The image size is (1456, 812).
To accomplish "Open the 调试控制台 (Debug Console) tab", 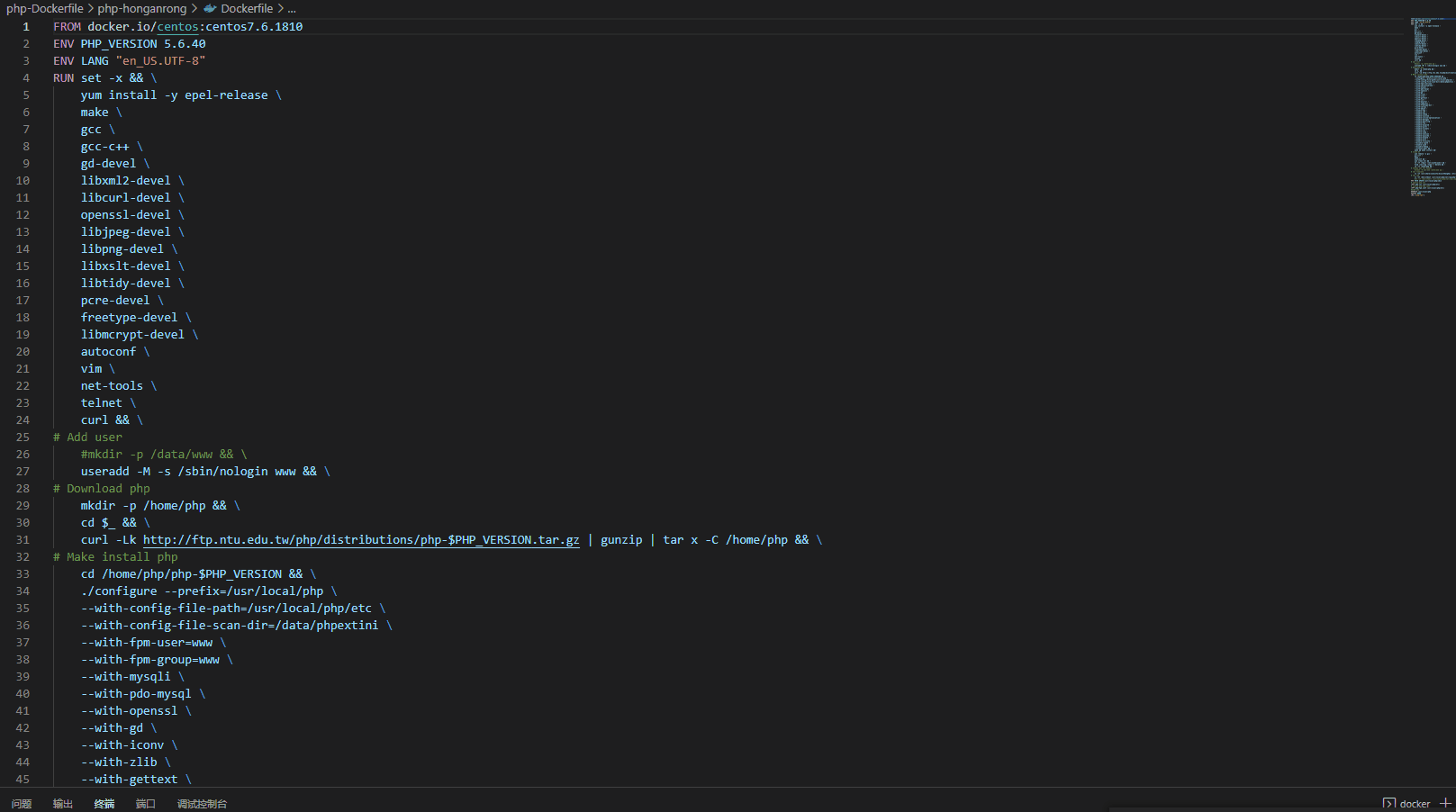I will (x=200, y=803).
